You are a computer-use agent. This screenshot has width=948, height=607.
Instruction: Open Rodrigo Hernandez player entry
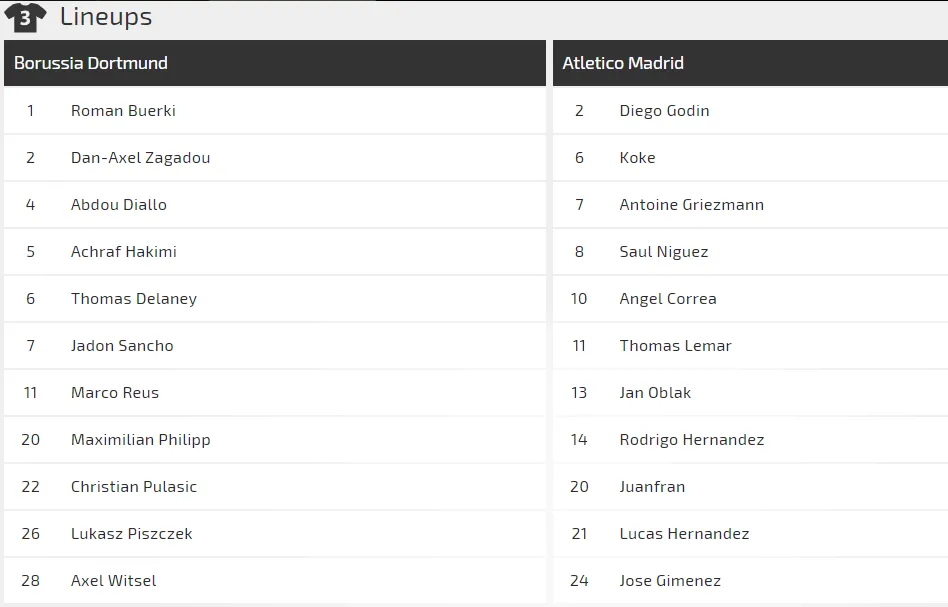[x=692, y=440]
